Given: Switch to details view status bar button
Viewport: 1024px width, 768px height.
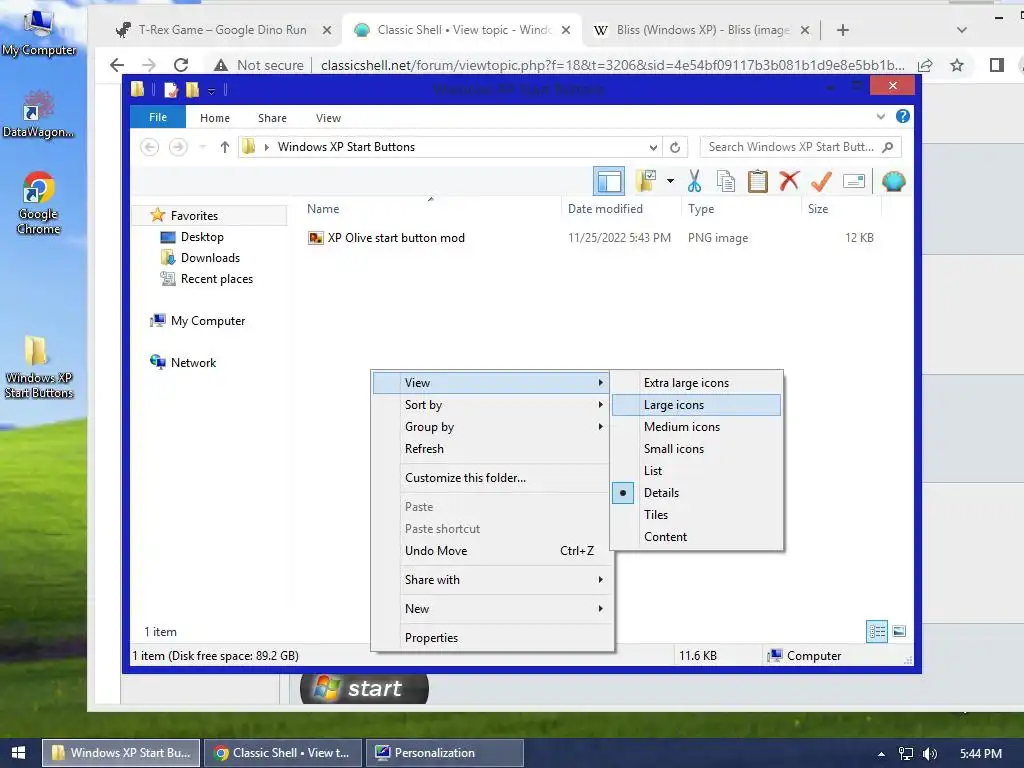Looking at the screenshot, I should 876,631.
